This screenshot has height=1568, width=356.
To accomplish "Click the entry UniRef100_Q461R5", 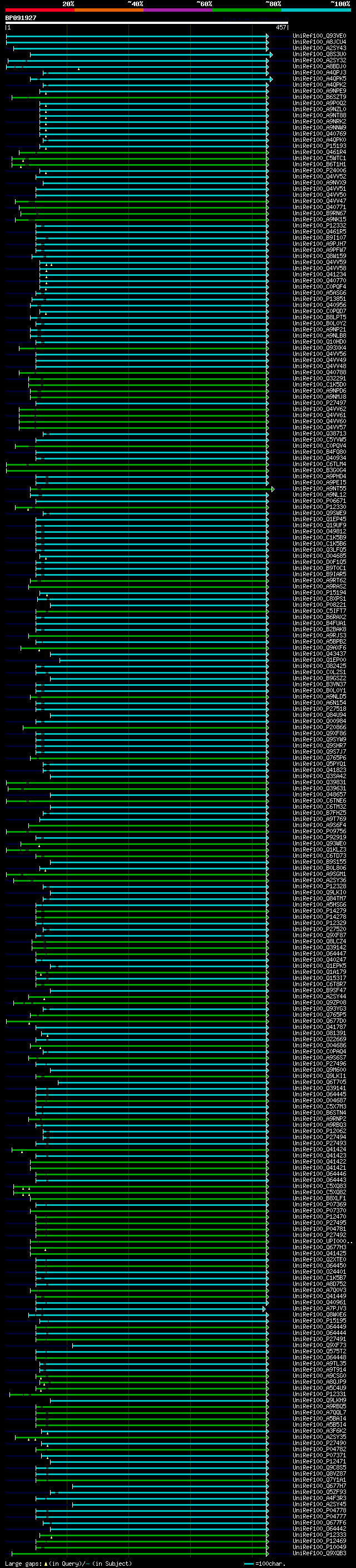I will tap(319, 232).
